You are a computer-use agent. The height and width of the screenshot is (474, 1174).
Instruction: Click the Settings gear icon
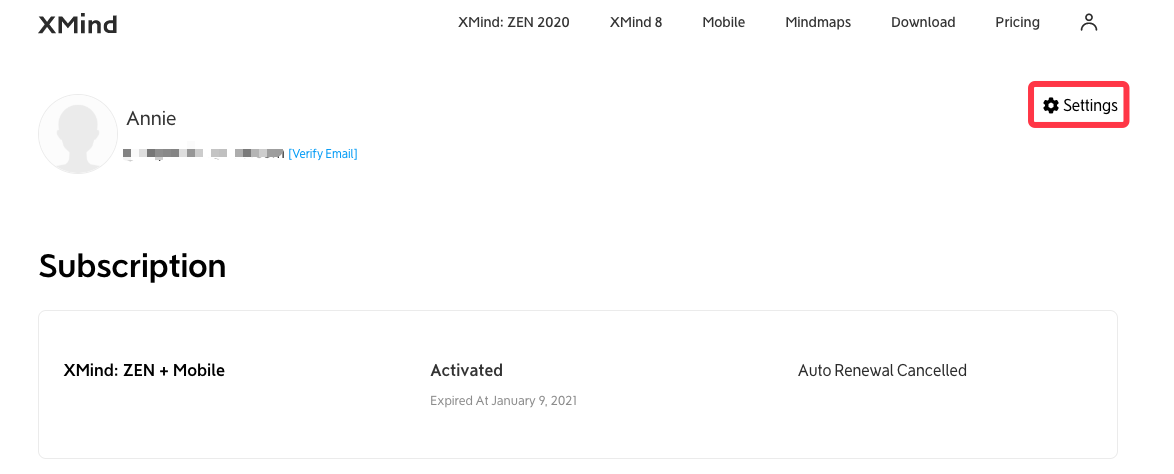1050,106
